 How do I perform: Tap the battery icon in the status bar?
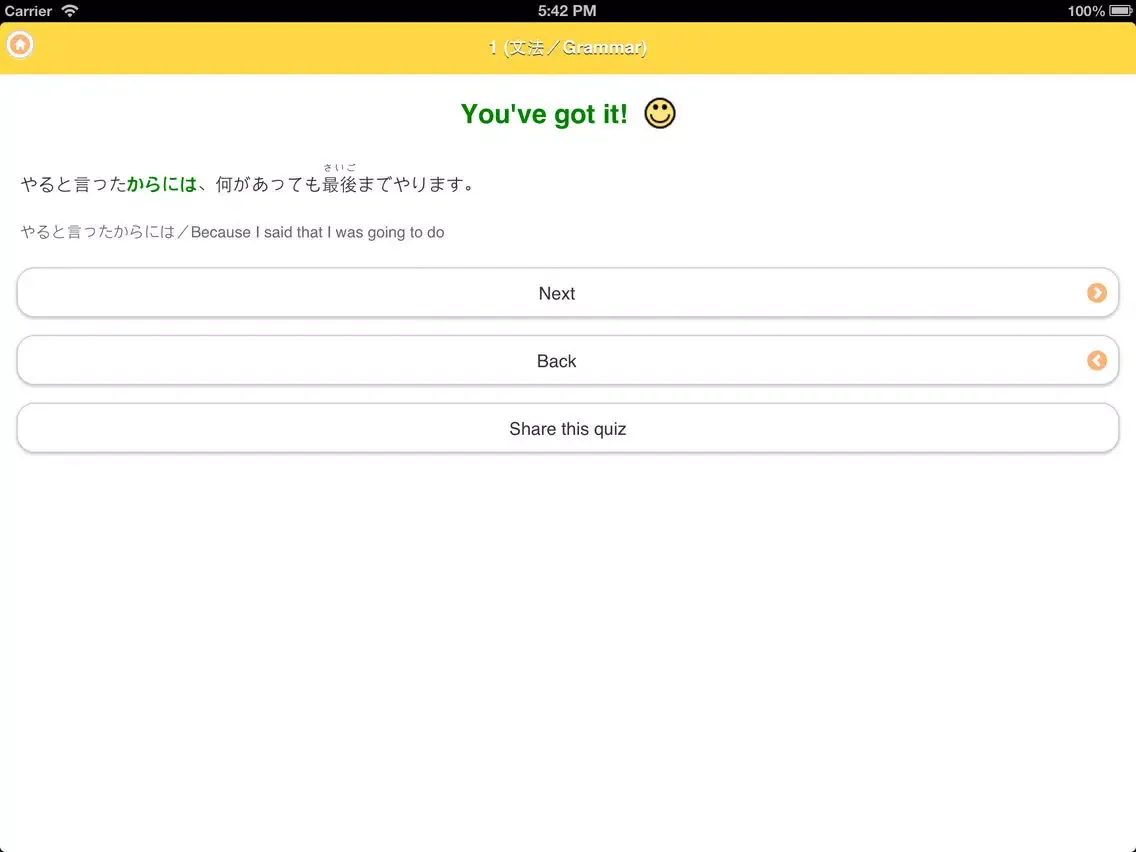tap(1121, 11)
